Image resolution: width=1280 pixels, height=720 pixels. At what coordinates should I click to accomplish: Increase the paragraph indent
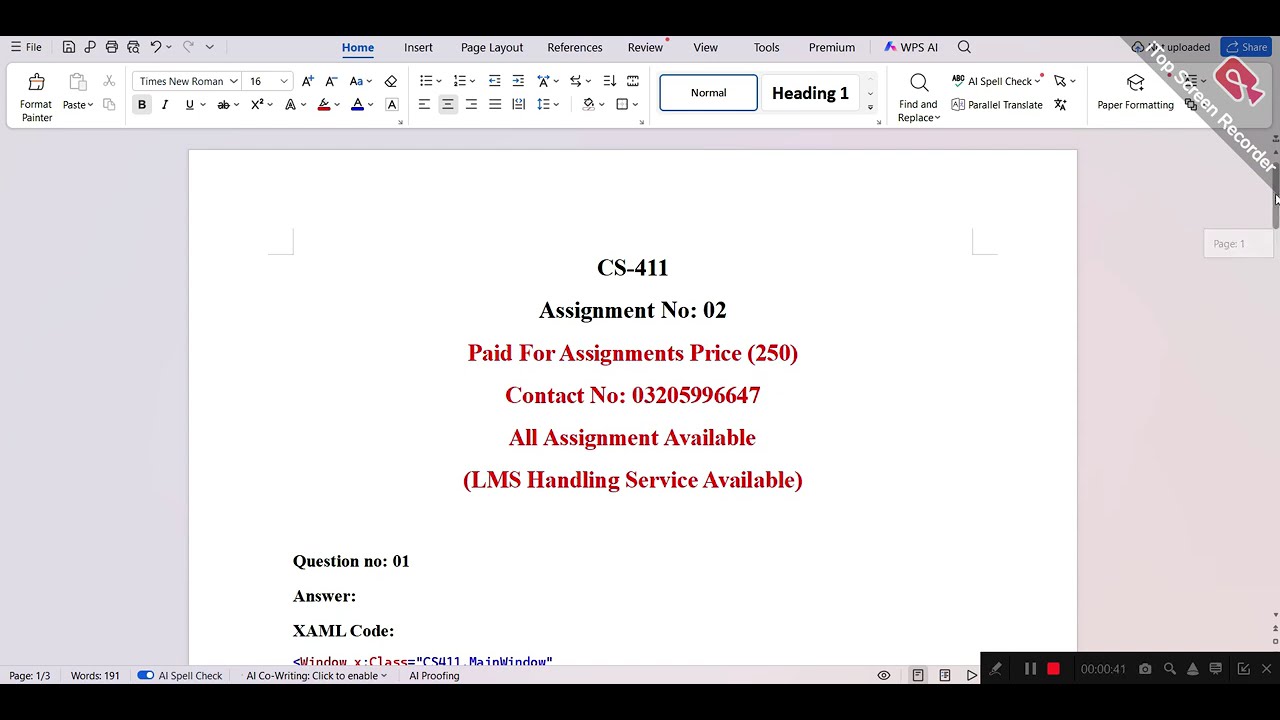click(x=518, y=81)
